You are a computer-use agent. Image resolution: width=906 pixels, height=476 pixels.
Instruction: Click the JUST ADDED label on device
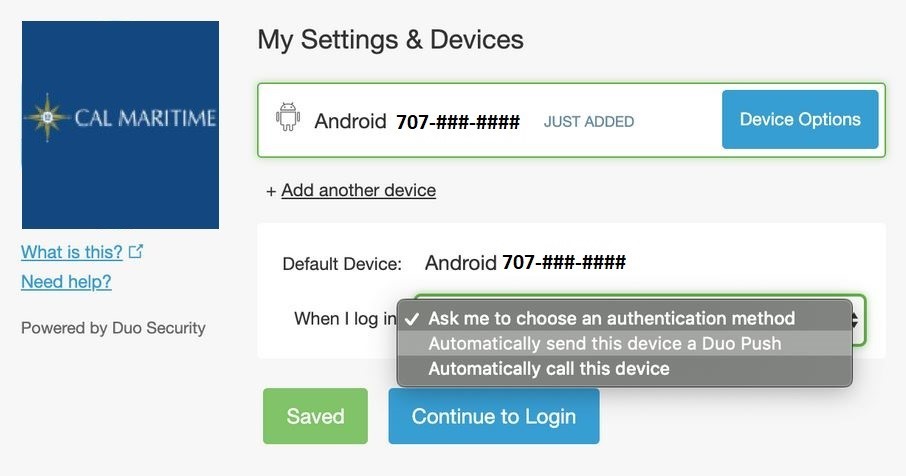(589, 121)
